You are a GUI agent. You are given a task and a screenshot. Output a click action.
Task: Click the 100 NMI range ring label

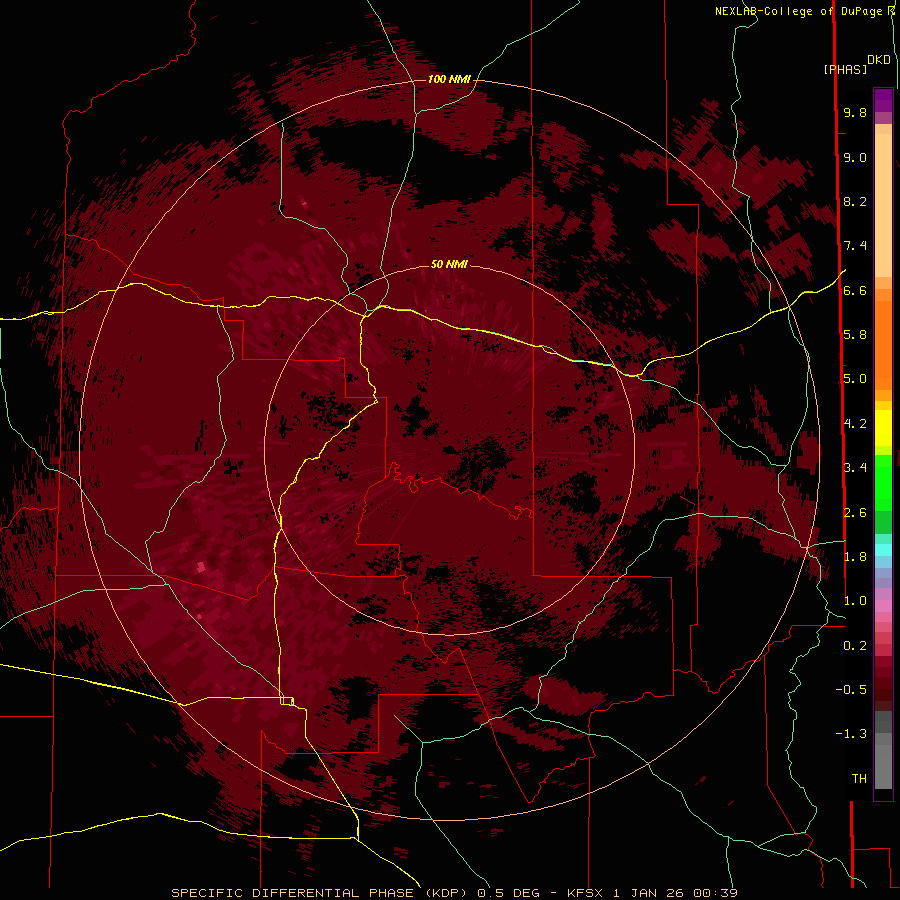(449, 79)
